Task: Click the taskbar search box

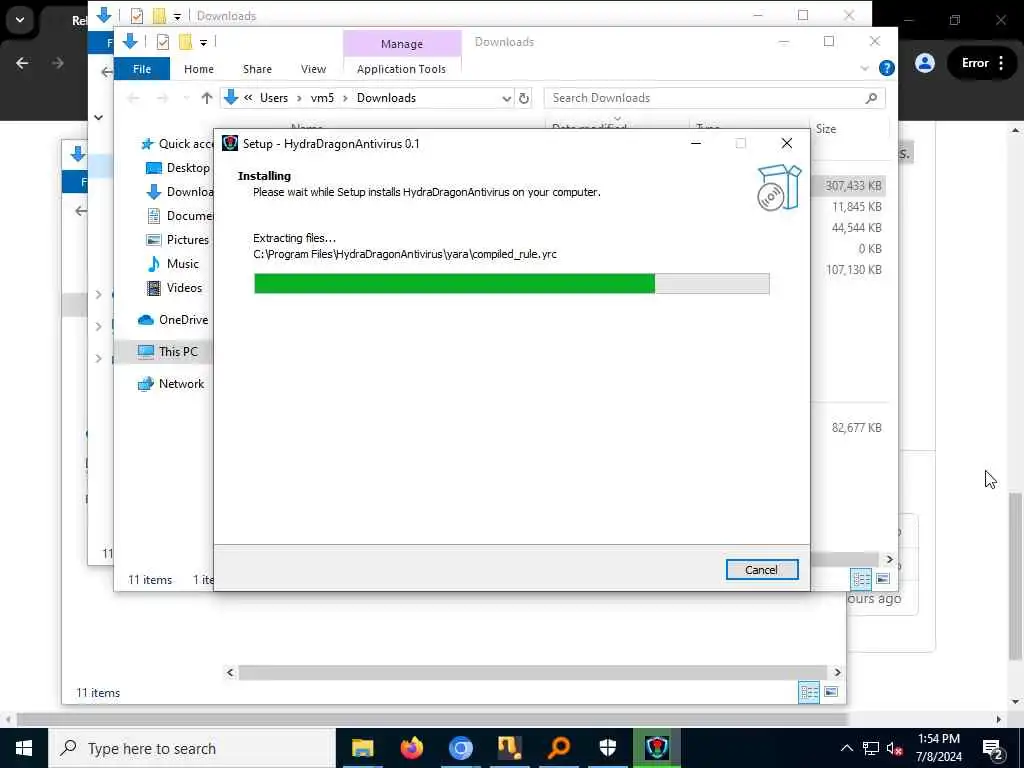Action: tap(192, 748)
